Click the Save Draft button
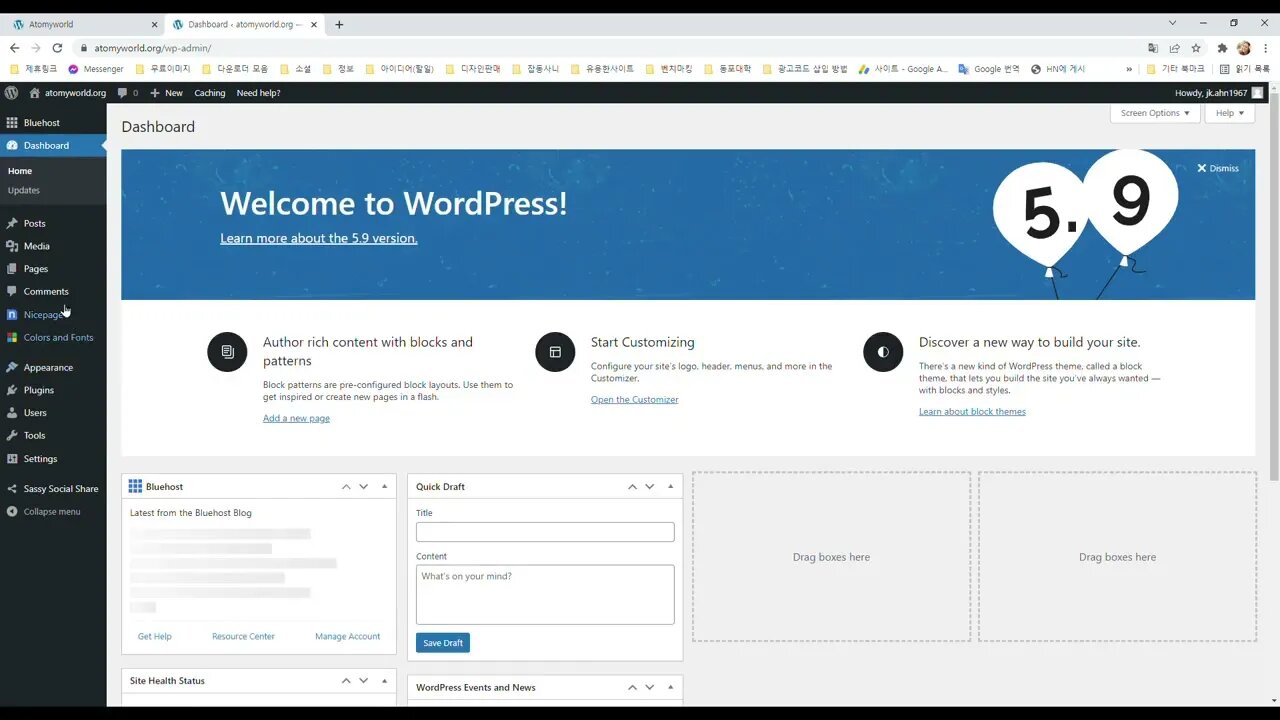This screenshot has width=1280, height=720. point(443,643)
